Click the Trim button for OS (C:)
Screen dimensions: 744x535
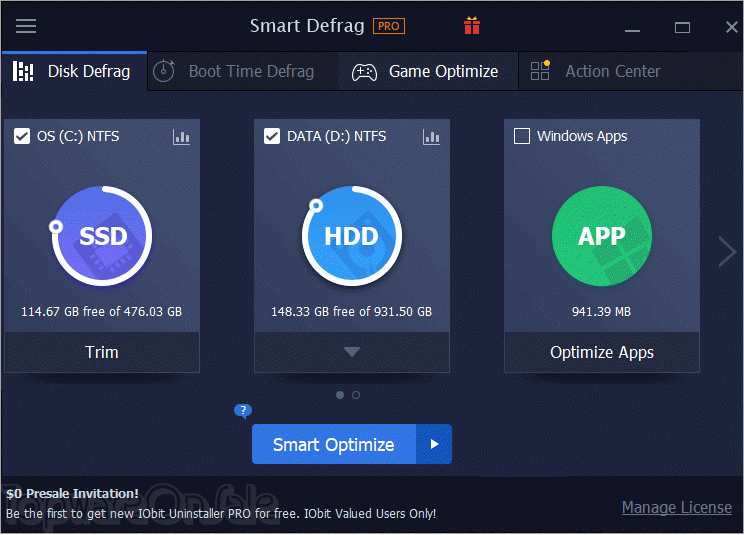pyautogui.click(x=102, y=352)
